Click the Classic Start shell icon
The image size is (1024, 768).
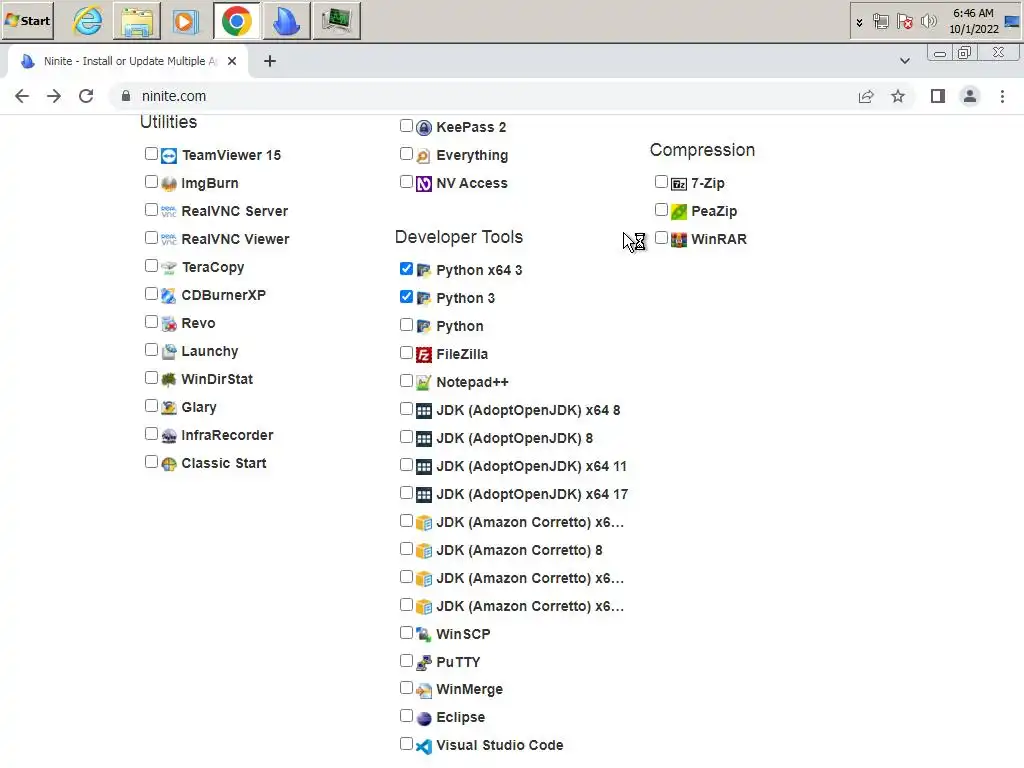coord(168,464)
